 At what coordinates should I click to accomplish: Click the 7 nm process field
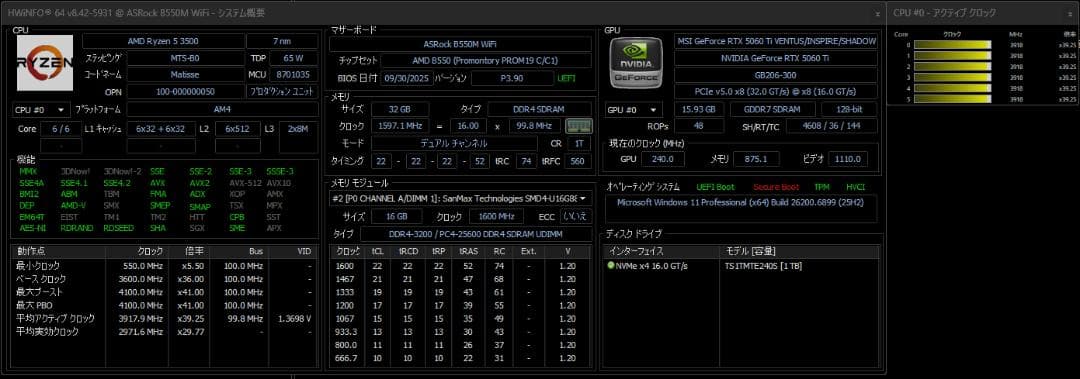coord(282,41)
